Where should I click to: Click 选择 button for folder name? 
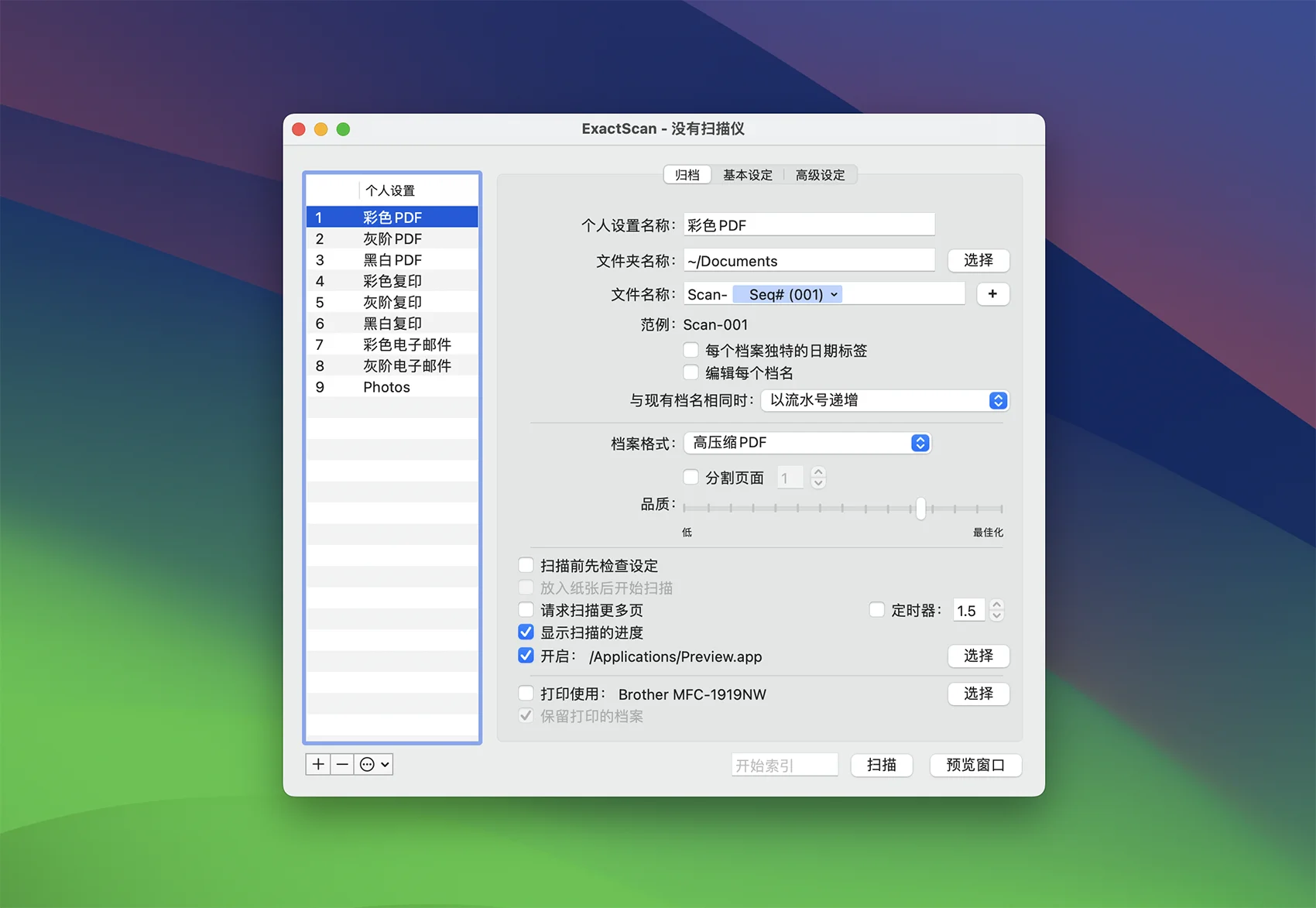pos(978,260)
